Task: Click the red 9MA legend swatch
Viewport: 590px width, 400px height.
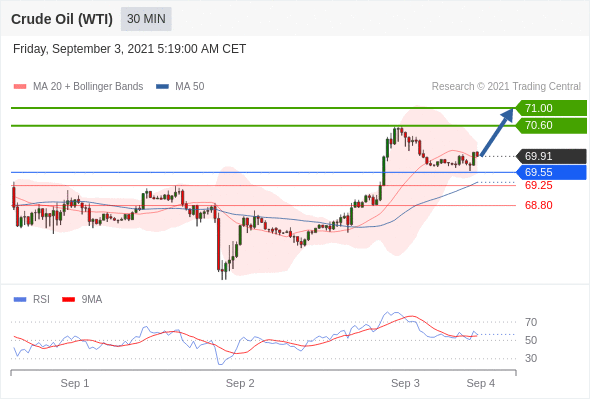Action: tap(68, 300)
